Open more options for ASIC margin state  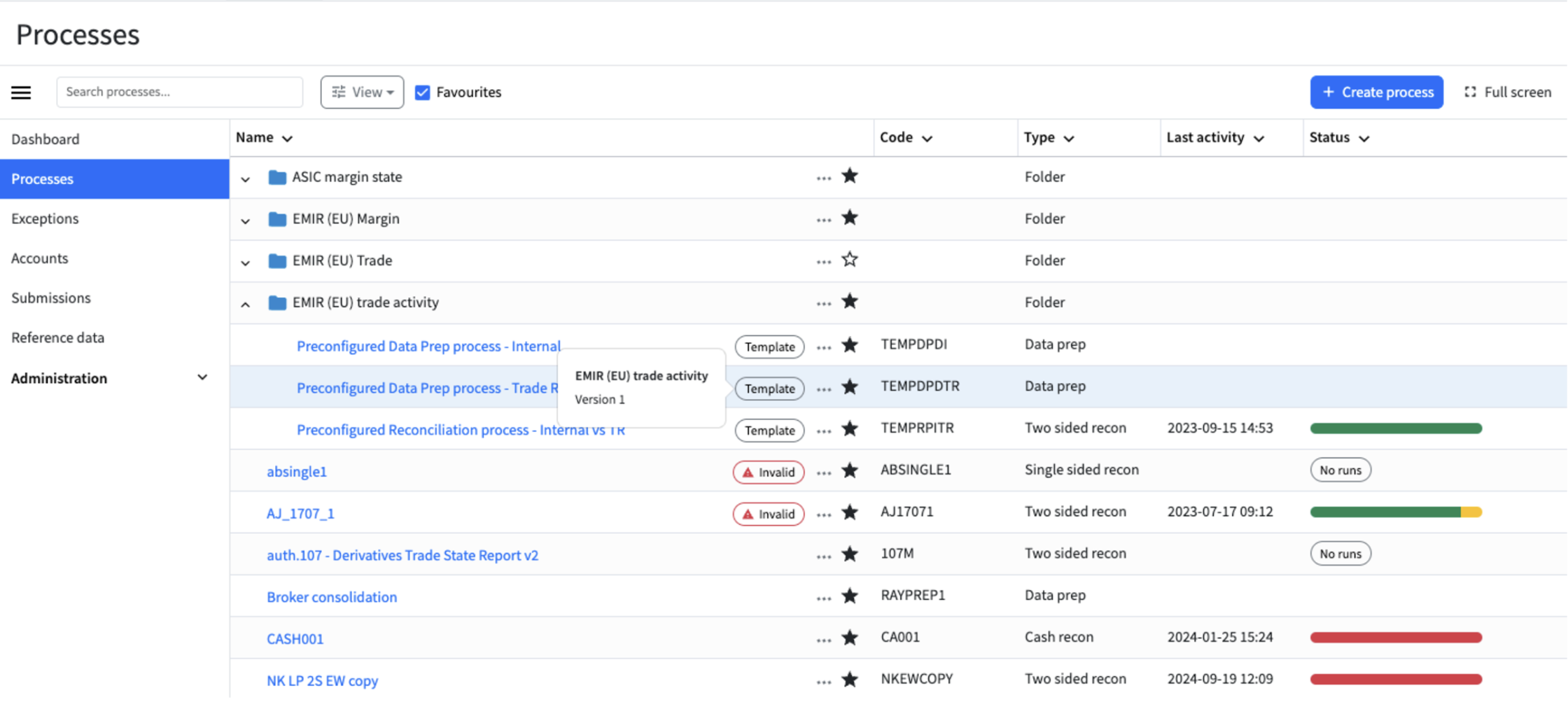pyautogui.click(x=823, y=178)
